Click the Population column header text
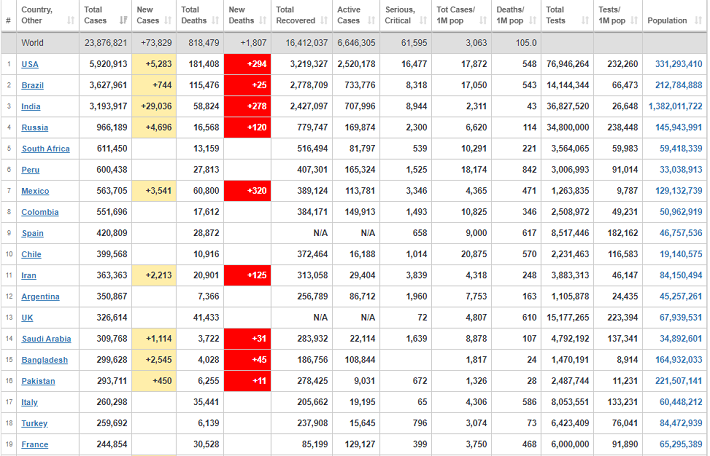The height and width of the screenshot is (456, 710). 667,20
